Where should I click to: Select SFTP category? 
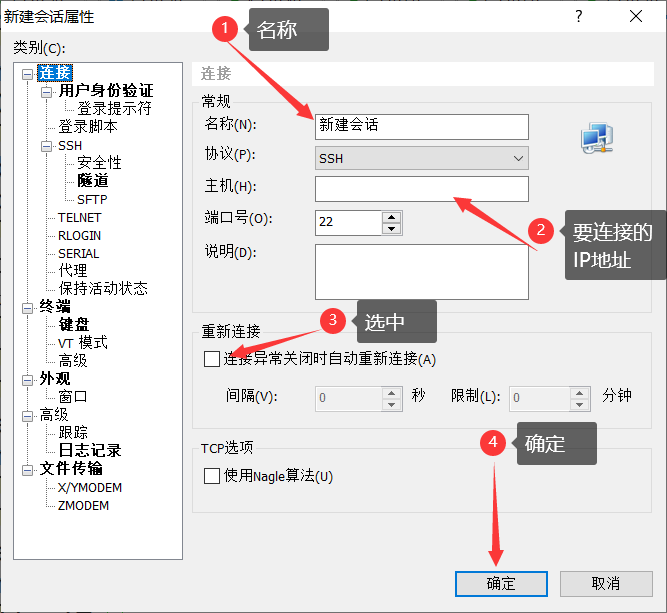coord(92,199)
